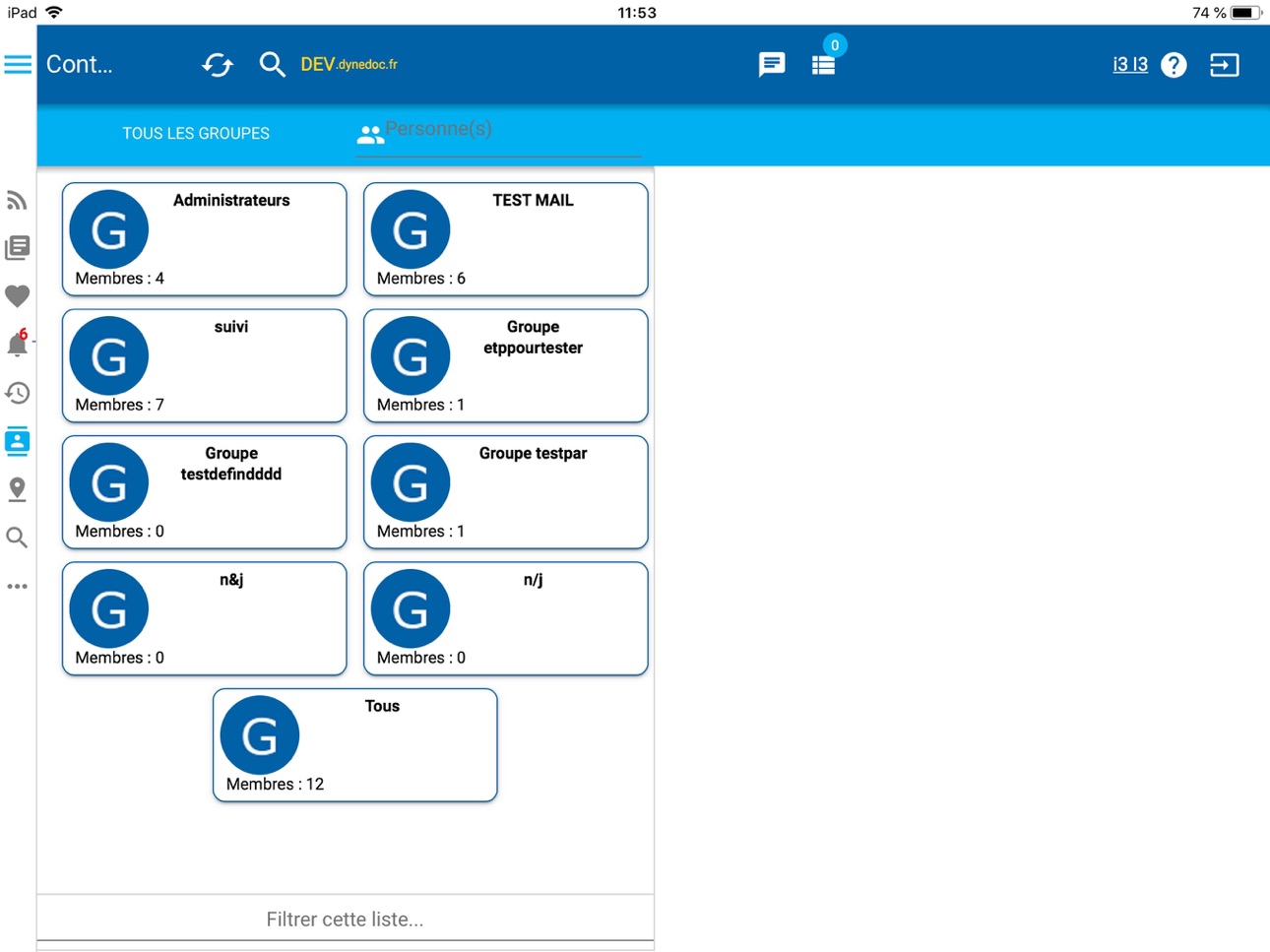Select the suivi group name
The image size is (1270, 952).
coord(231,327)
